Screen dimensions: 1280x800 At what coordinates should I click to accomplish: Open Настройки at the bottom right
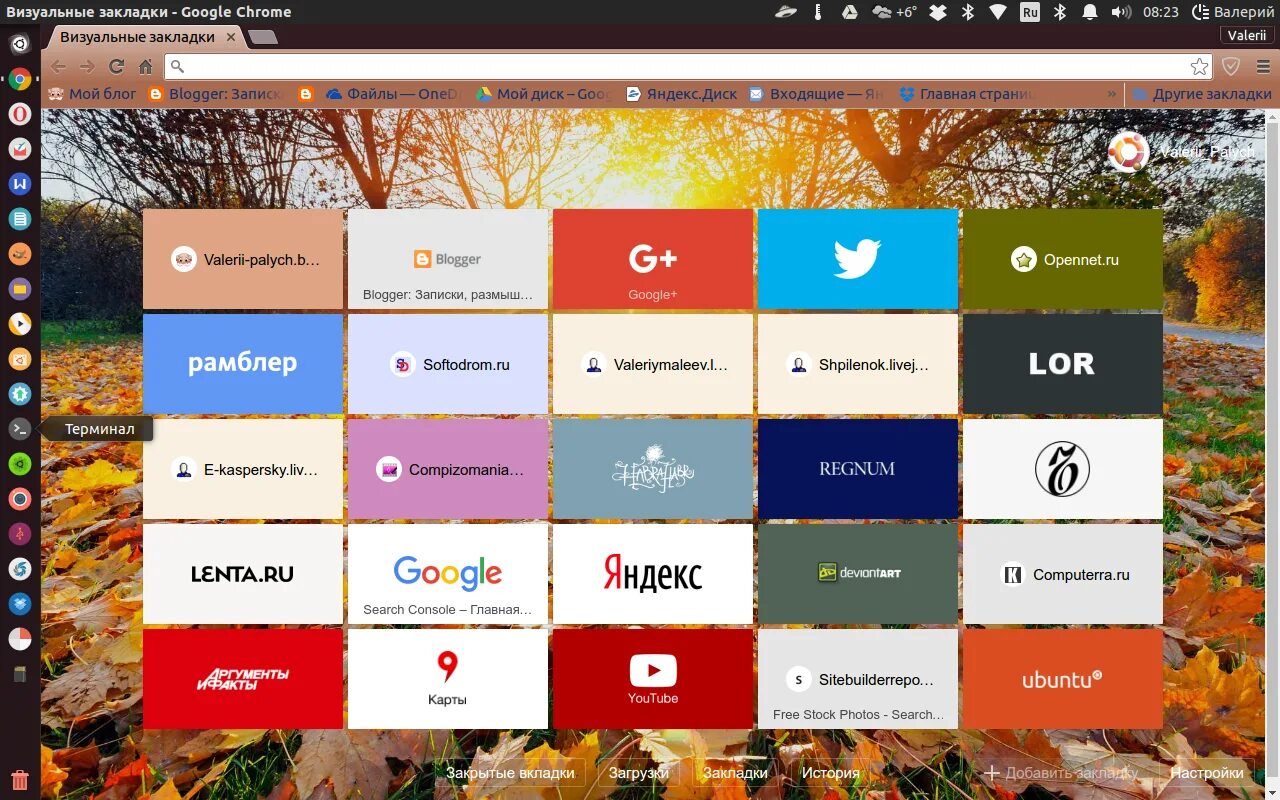(x=1207, y=773)
